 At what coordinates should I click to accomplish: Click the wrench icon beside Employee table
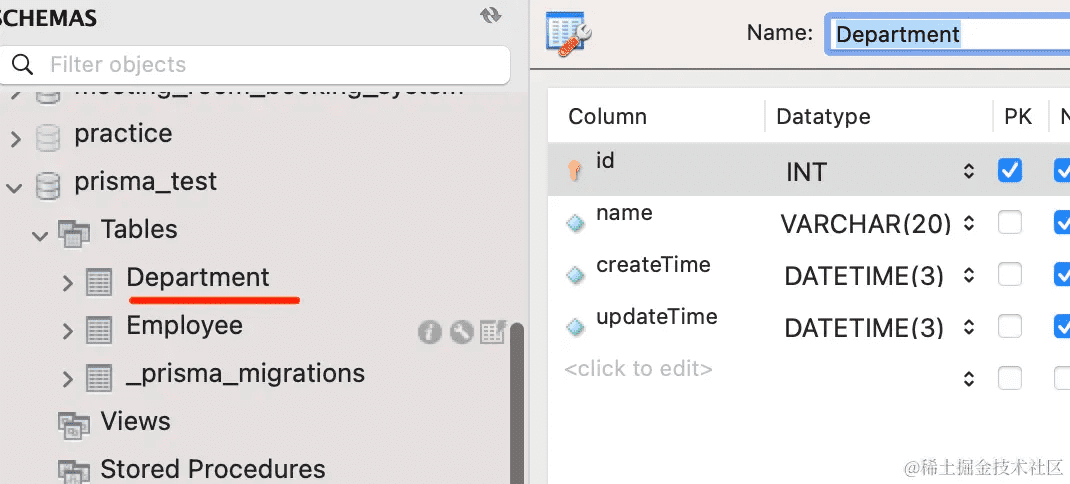coord(461,332)
